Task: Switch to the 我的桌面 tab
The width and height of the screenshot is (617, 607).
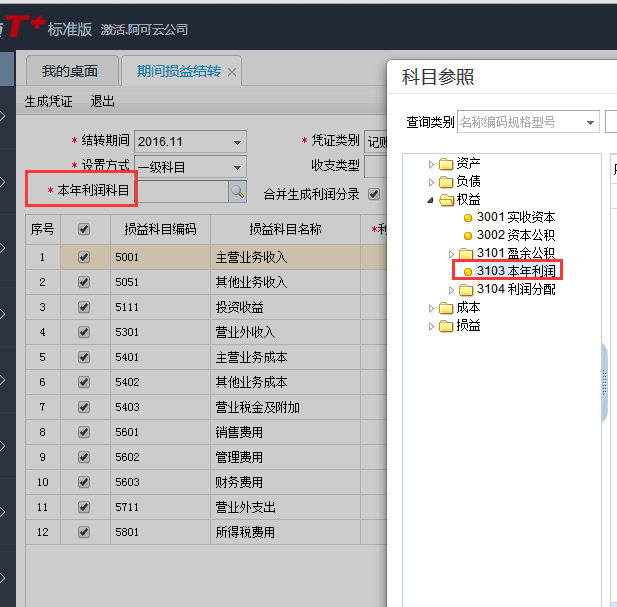Action: click(70, 72)
